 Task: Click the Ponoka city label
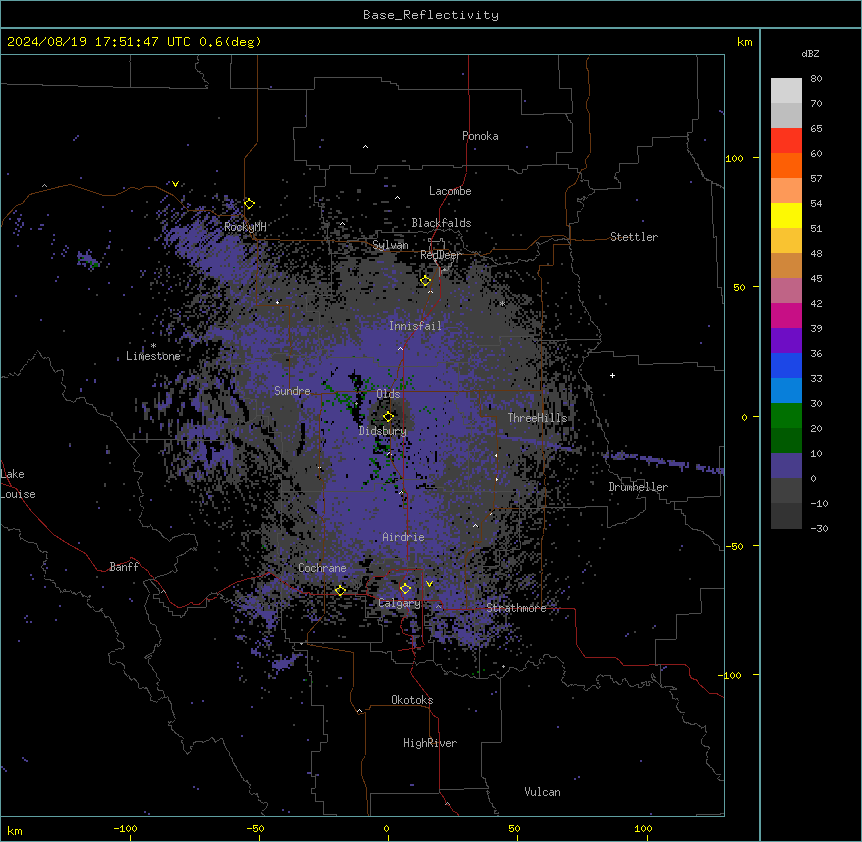coord(480,136)
